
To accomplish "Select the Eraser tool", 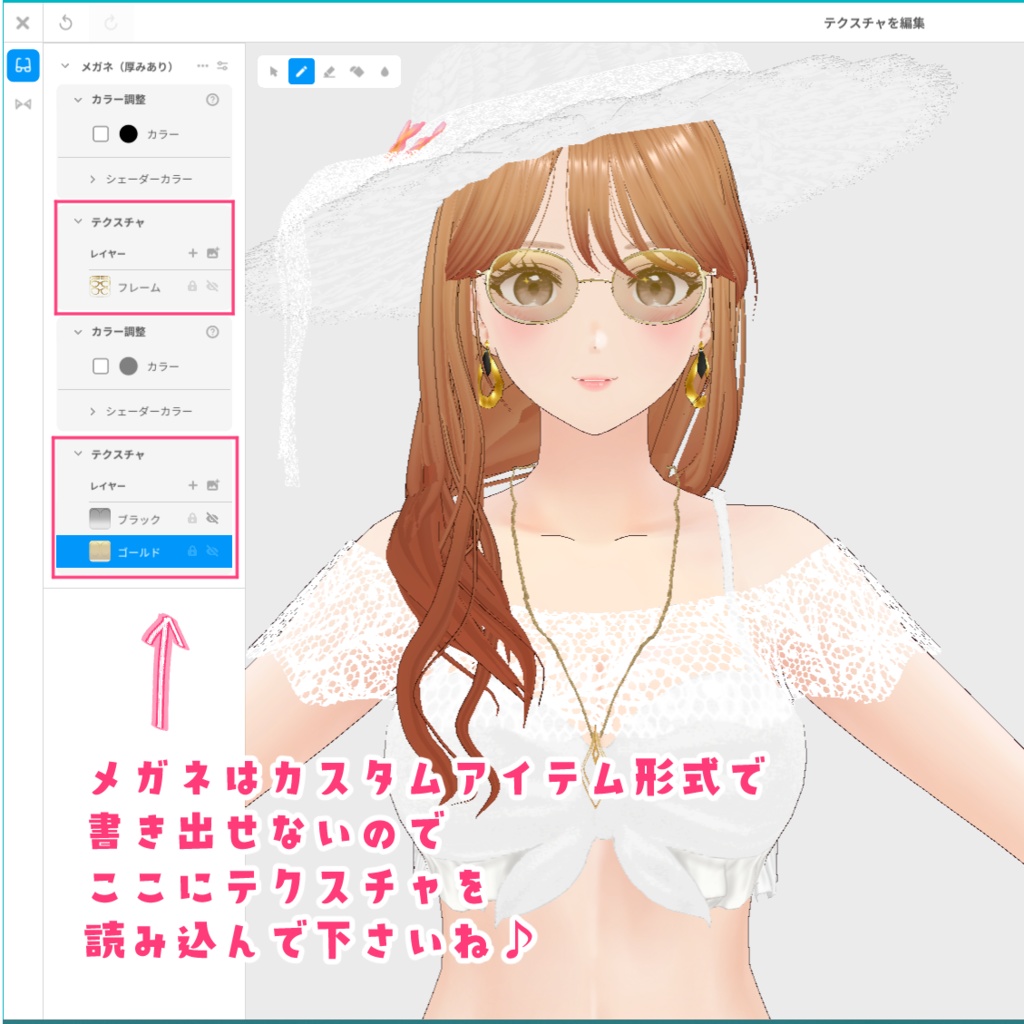I will 329,71.
